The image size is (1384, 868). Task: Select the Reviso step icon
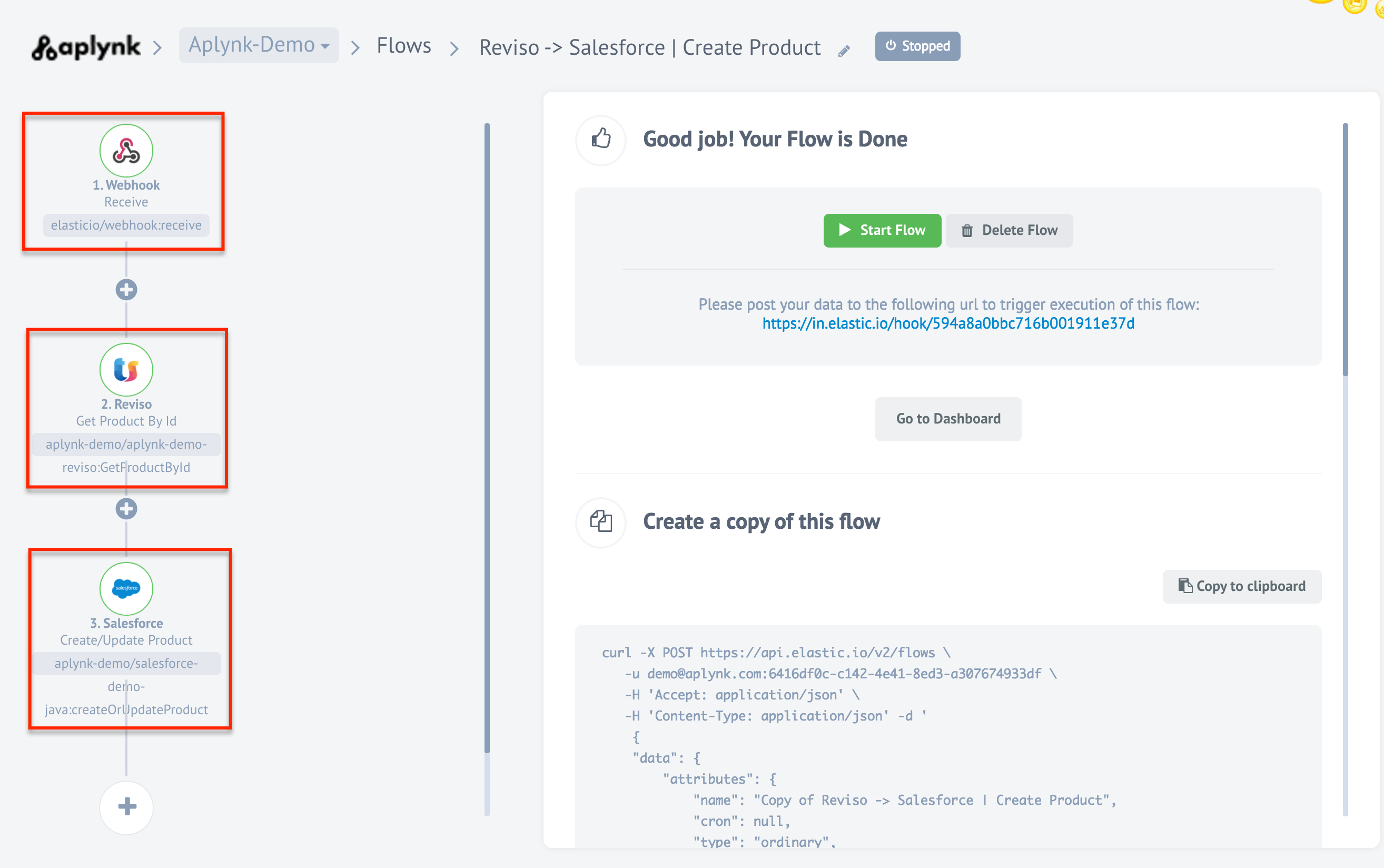point(126,370)
